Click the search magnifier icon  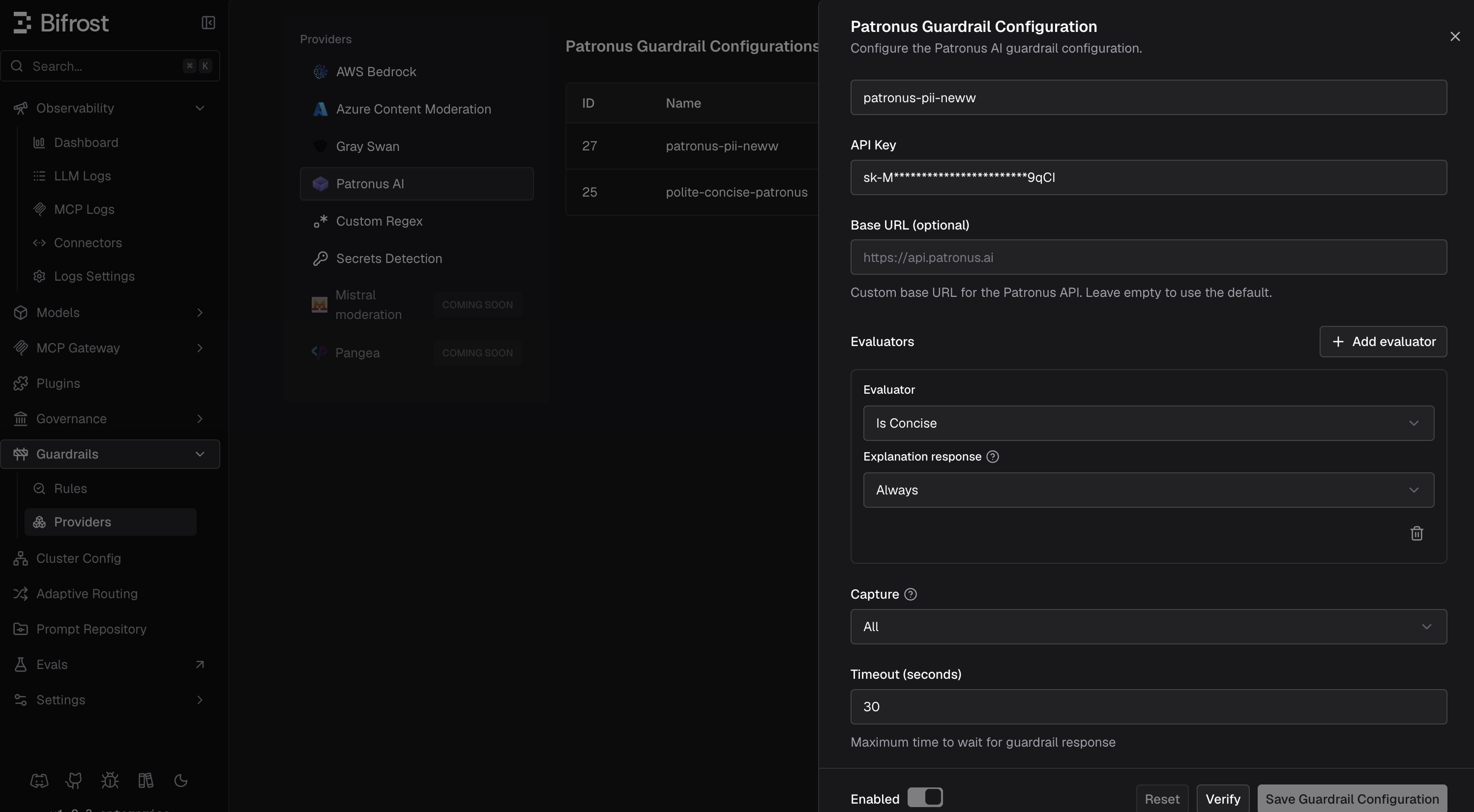[x=17, y=66]
